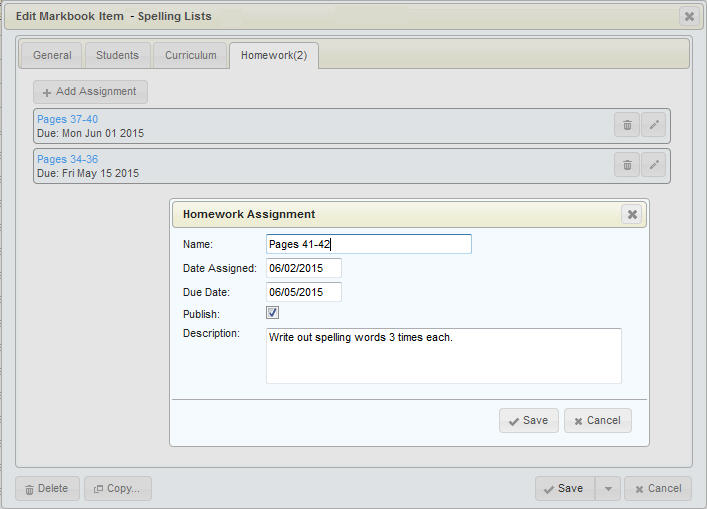
Task: Close the Edit Markbook Item window
Action: 688,16
